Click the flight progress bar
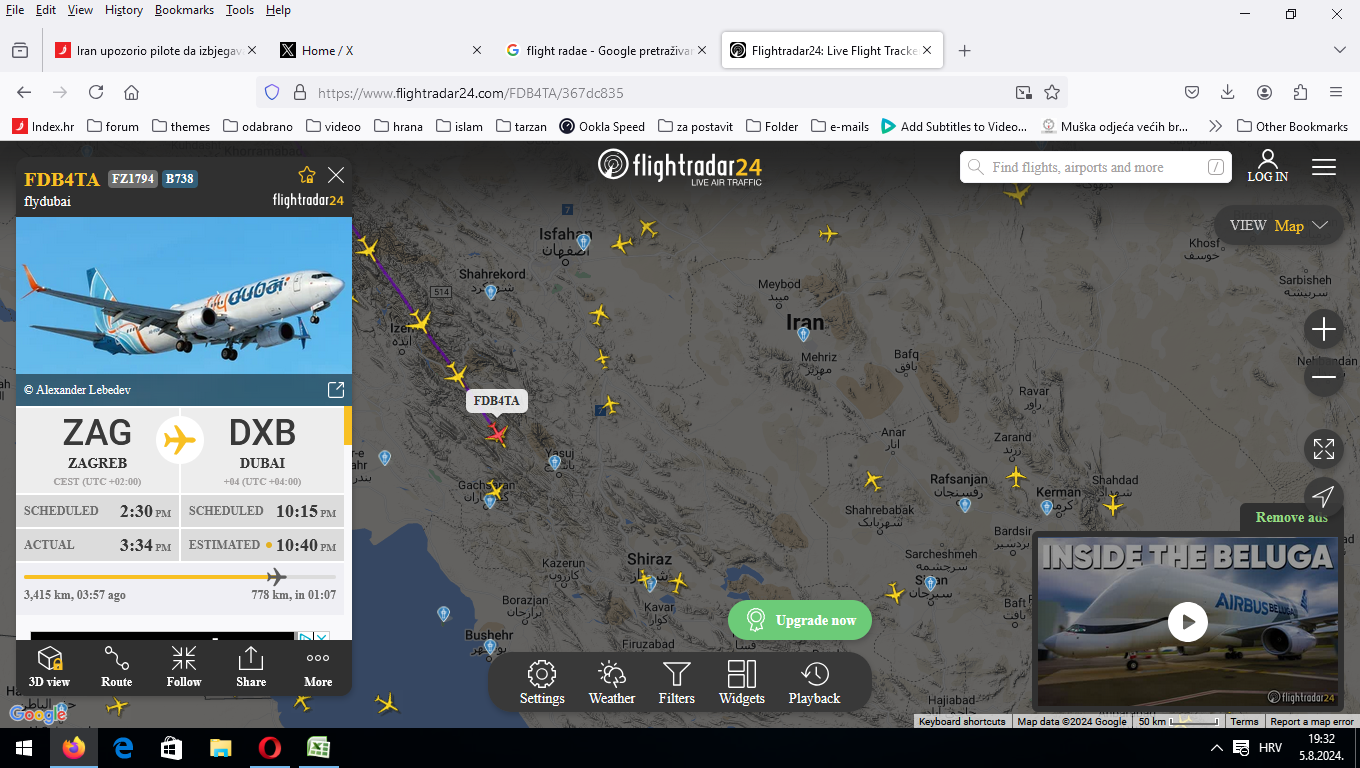This screenshot has height=768, width=1360. click(x=180, y=577)
